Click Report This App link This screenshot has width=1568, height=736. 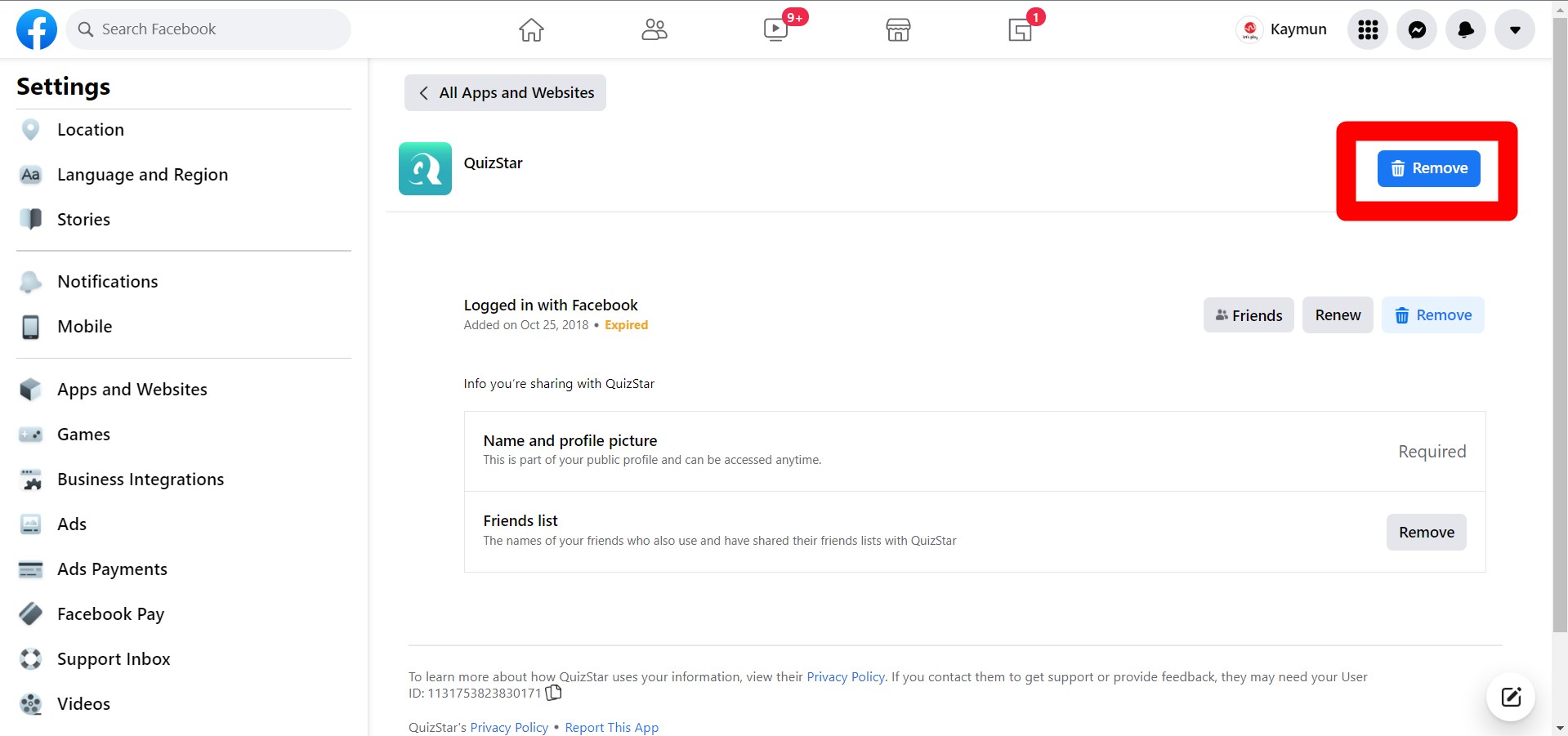coord(612,728)
